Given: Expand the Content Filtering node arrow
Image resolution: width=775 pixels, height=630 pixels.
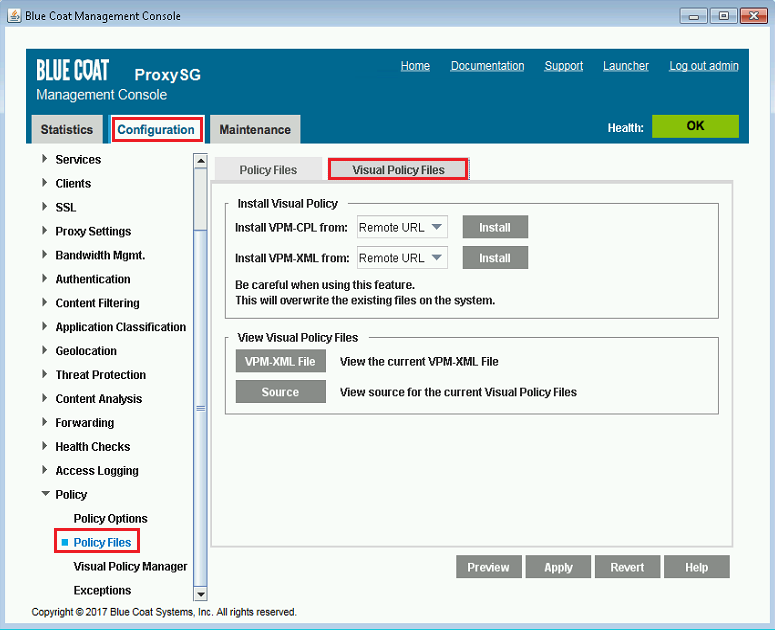Looking at the screenshot, I should [44, 302].
